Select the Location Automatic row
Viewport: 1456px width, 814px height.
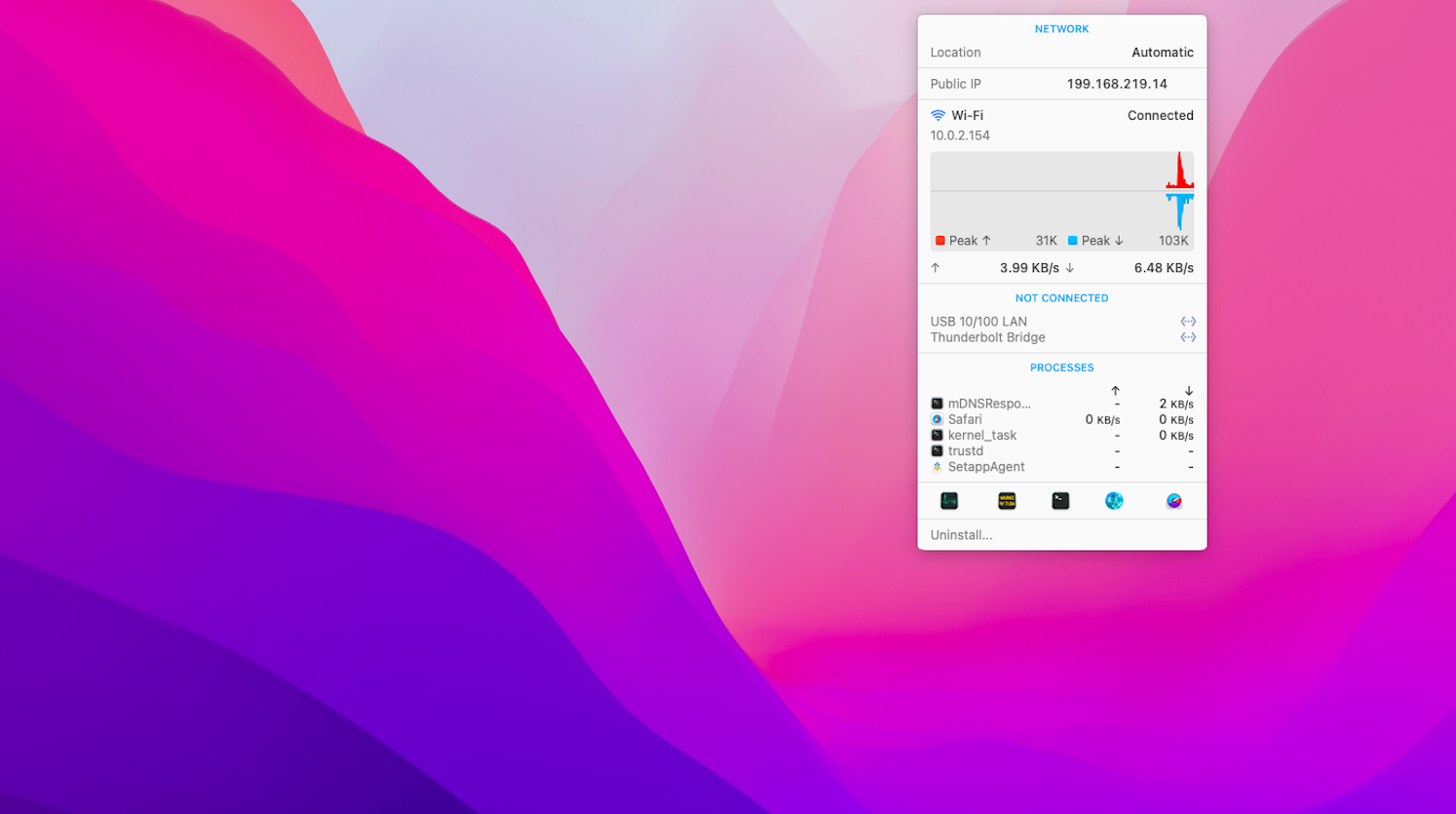point(1061,53)
